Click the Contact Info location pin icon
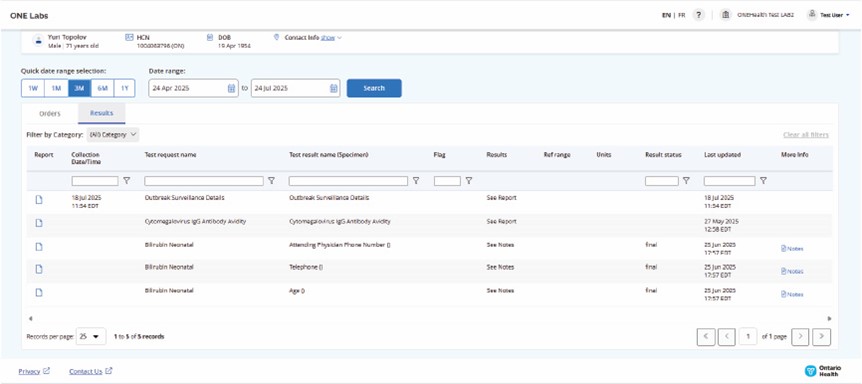Screen dimensions: 862x384 [277, 37]
